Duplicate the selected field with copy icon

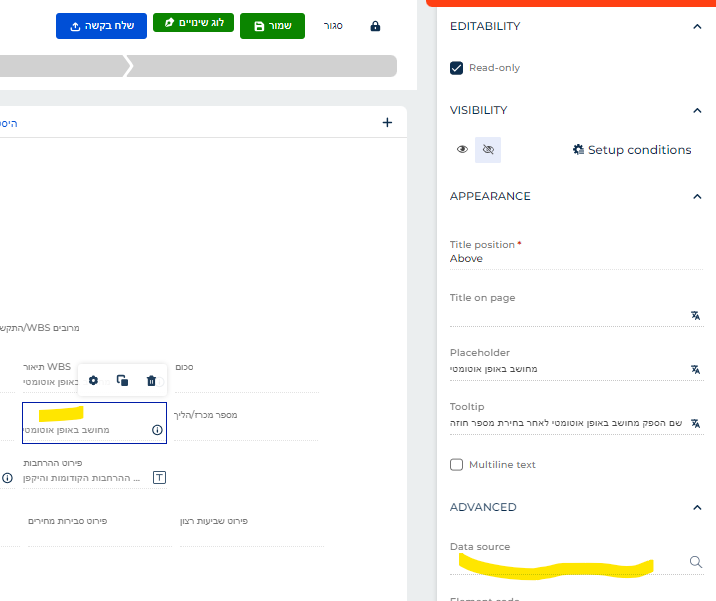point(122,380)
